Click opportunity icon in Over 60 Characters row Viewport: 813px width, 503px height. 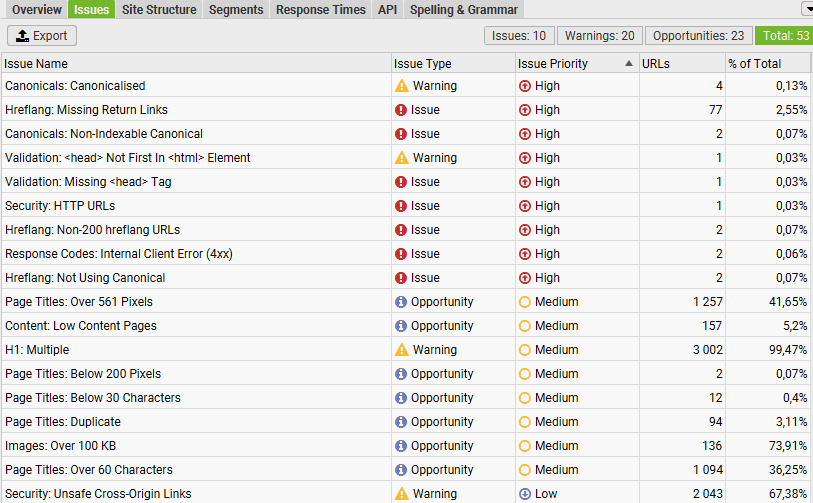tap(401, 470)
